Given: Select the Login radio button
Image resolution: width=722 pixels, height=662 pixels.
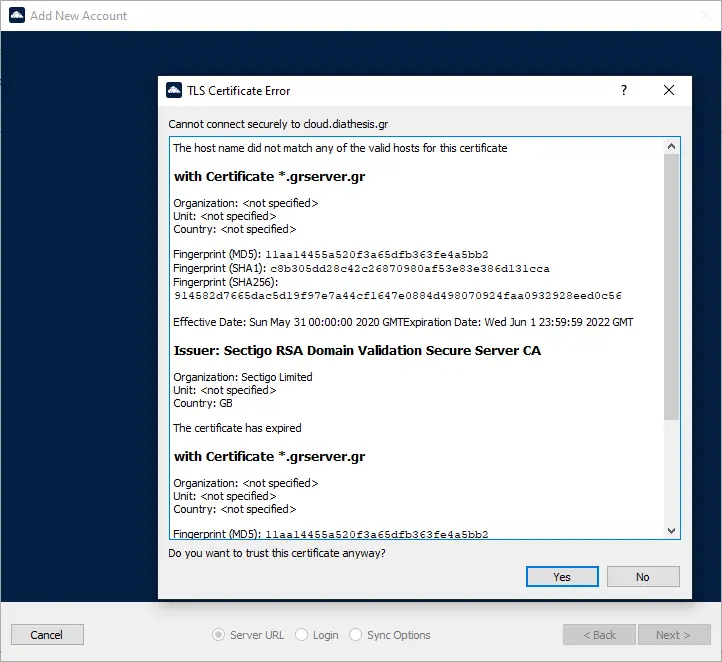Looking at the screenshot, I should (301, 635).
